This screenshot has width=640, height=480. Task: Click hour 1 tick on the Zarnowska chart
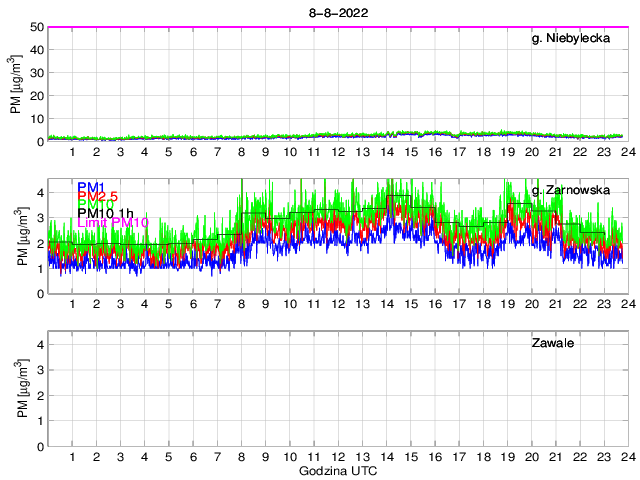point(73,304)
